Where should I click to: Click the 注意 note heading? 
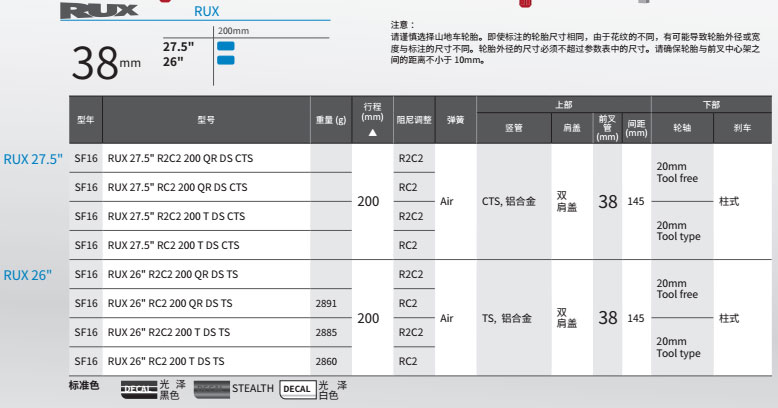(402, 25)
